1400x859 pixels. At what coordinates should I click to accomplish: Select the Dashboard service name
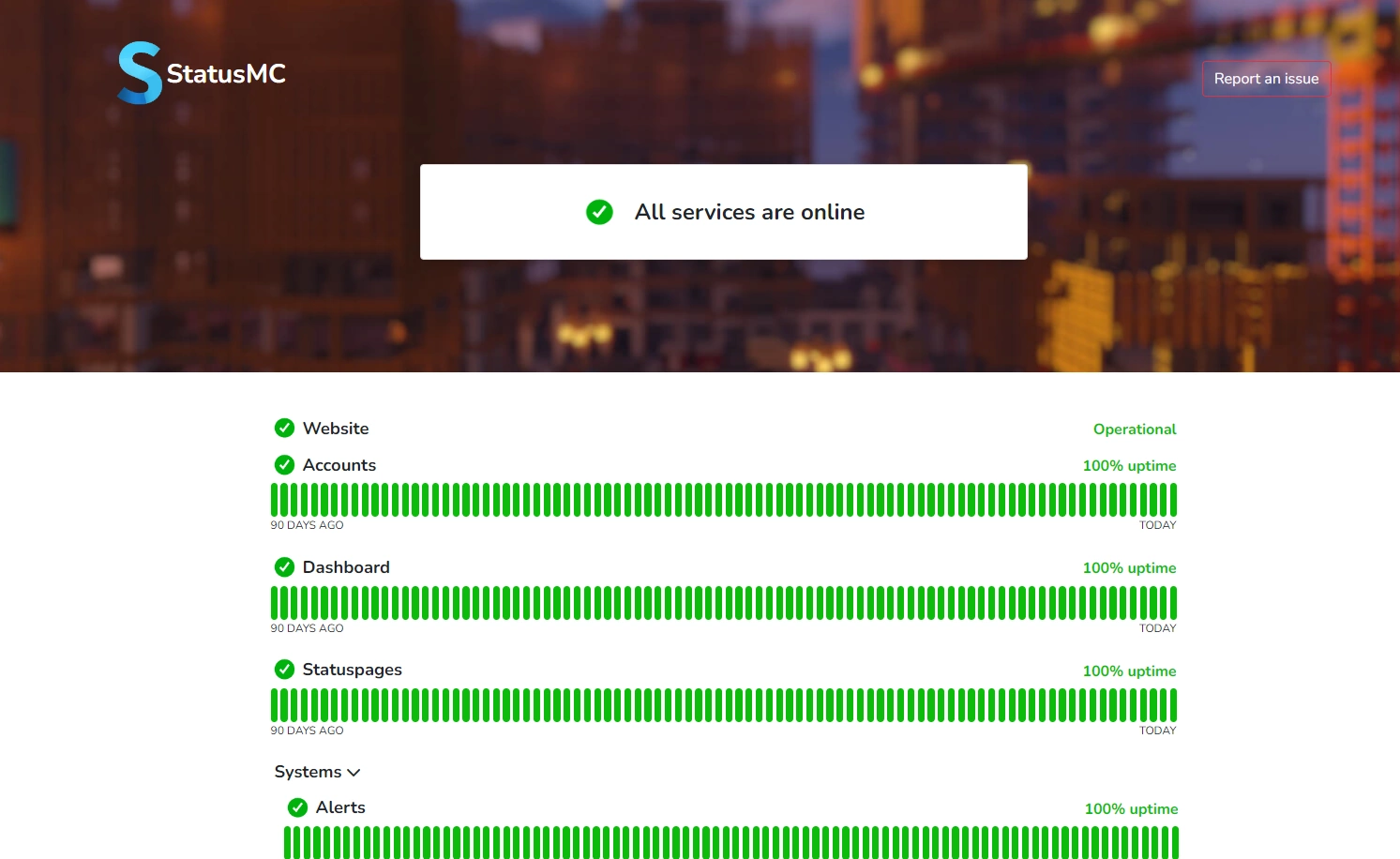[x=346, y=567]
